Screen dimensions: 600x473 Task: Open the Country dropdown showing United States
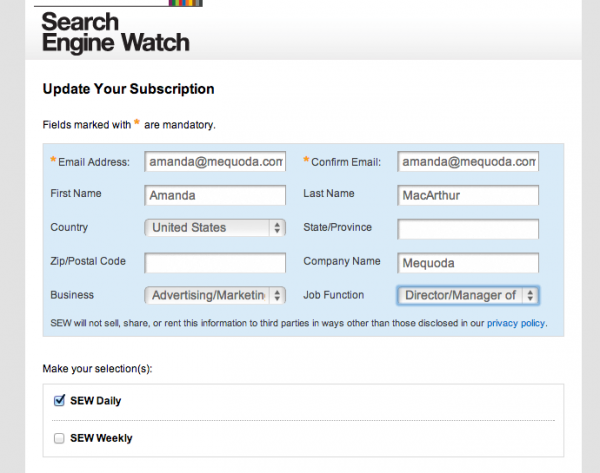[x=215, y=228]
